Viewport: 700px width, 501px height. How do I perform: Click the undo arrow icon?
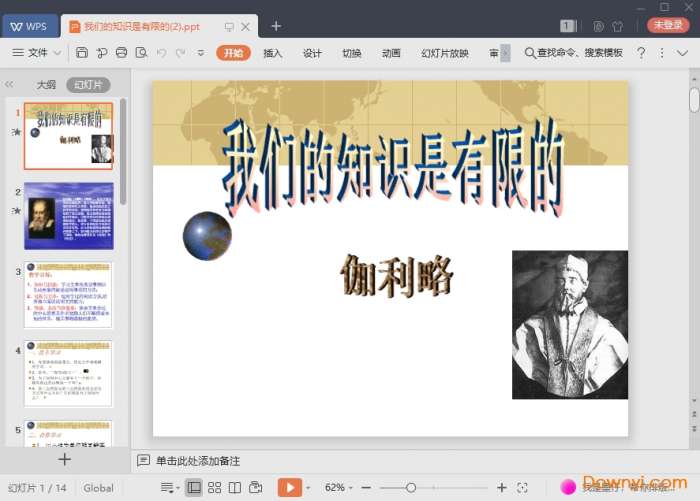[162, 53]
